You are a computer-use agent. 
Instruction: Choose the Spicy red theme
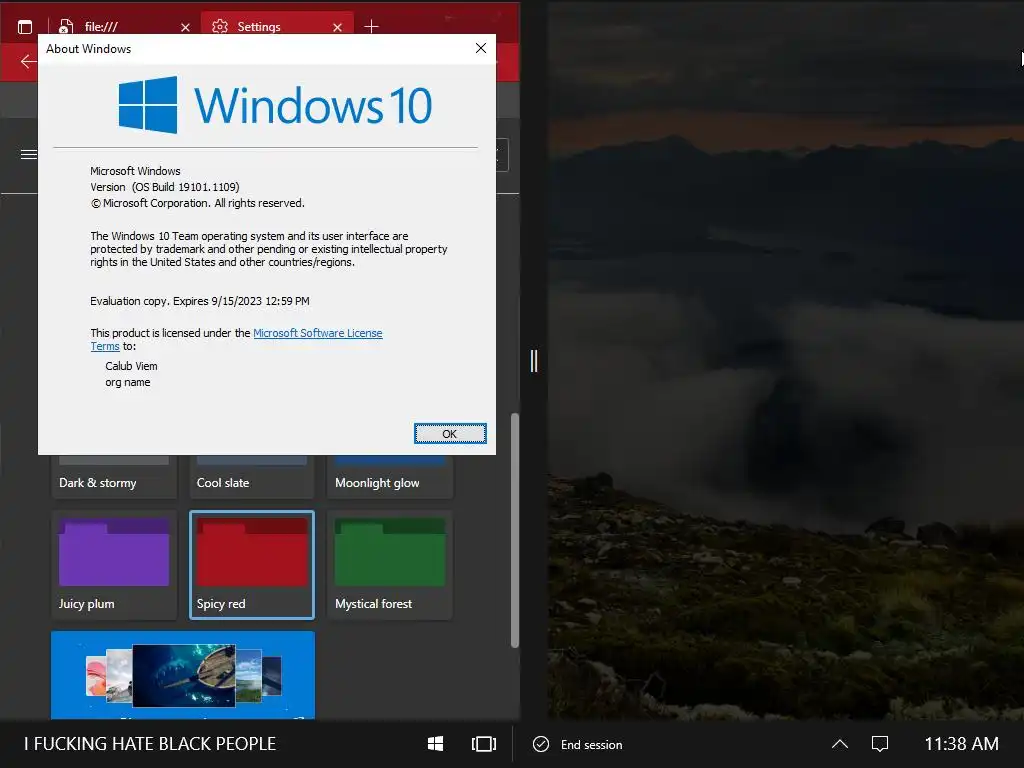click(x=251, y=565)
